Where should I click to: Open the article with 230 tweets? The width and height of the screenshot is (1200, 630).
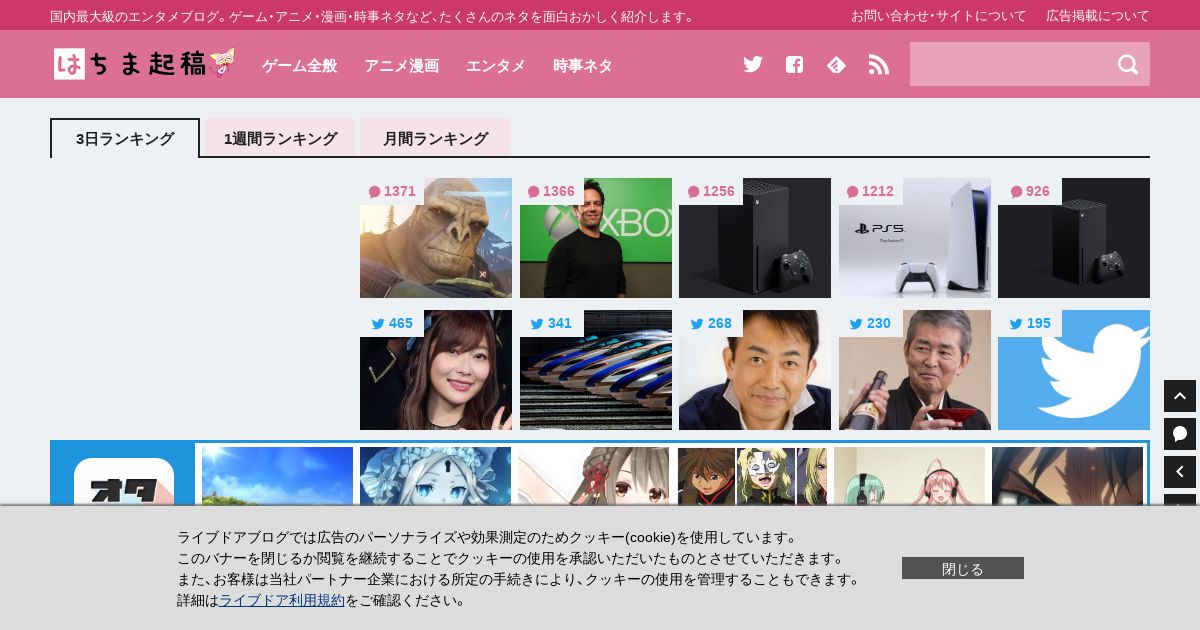tap(915, 370)
